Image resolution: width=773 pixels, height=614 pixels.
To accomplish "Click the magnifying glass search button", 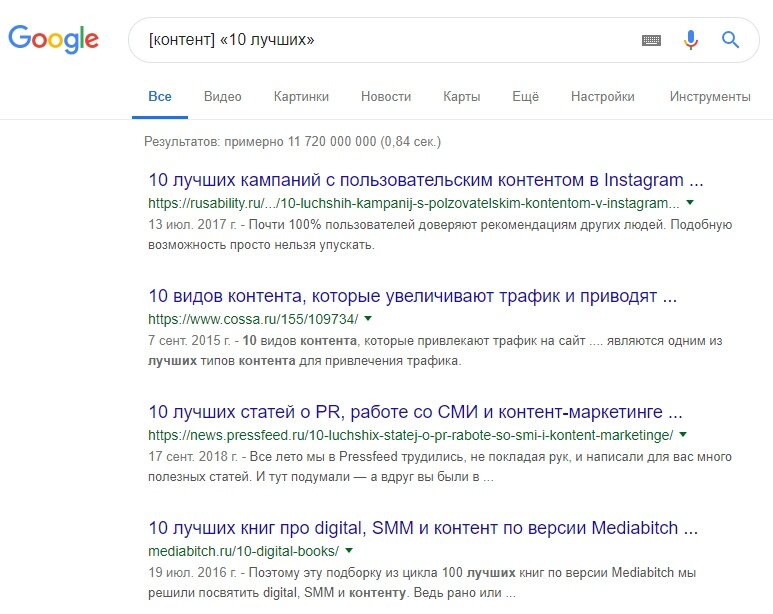I will [730, 39].
